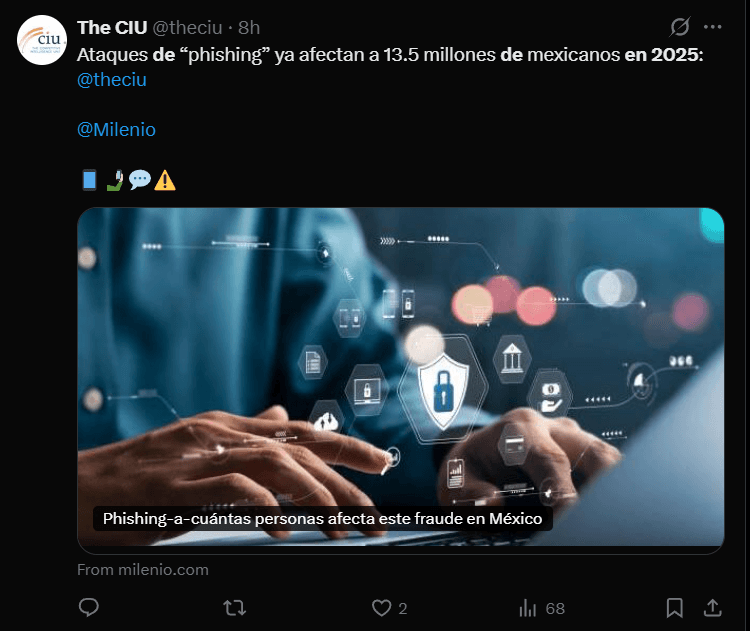The width and height of the screenshot is (750, 631).
Task: Open the 8h timestamp of the post
Action: (x=249, y=28)
